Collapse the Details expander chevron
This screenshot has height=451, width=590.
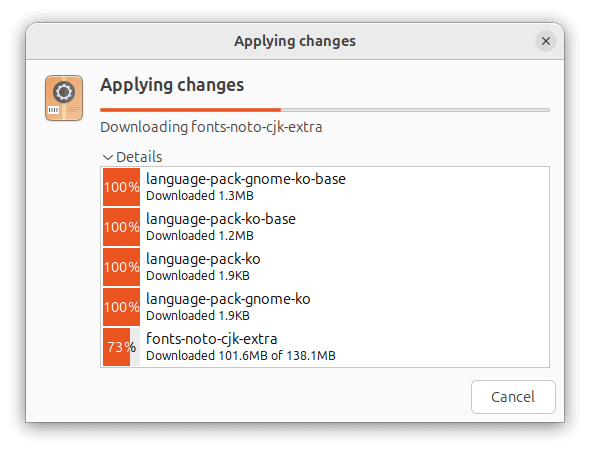[x=108, y=157]
